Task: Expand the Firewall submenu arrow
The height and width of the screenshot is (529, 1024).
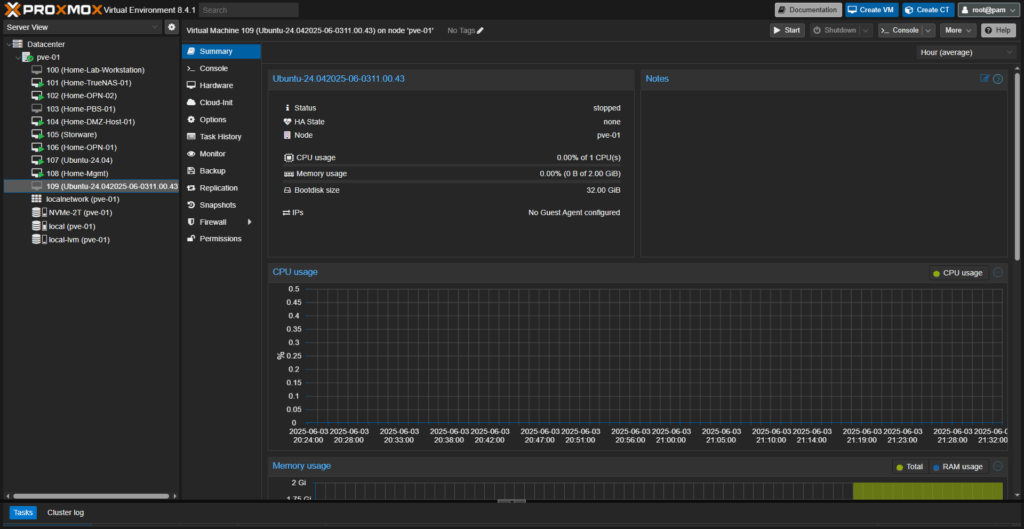Action: pyautogui.click(x=250, y=222)
